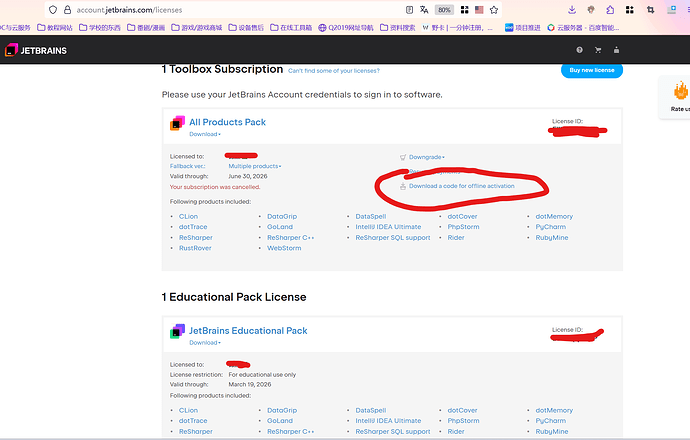Click the four-squares icon in address bar
690x440 pixels.
464,10
